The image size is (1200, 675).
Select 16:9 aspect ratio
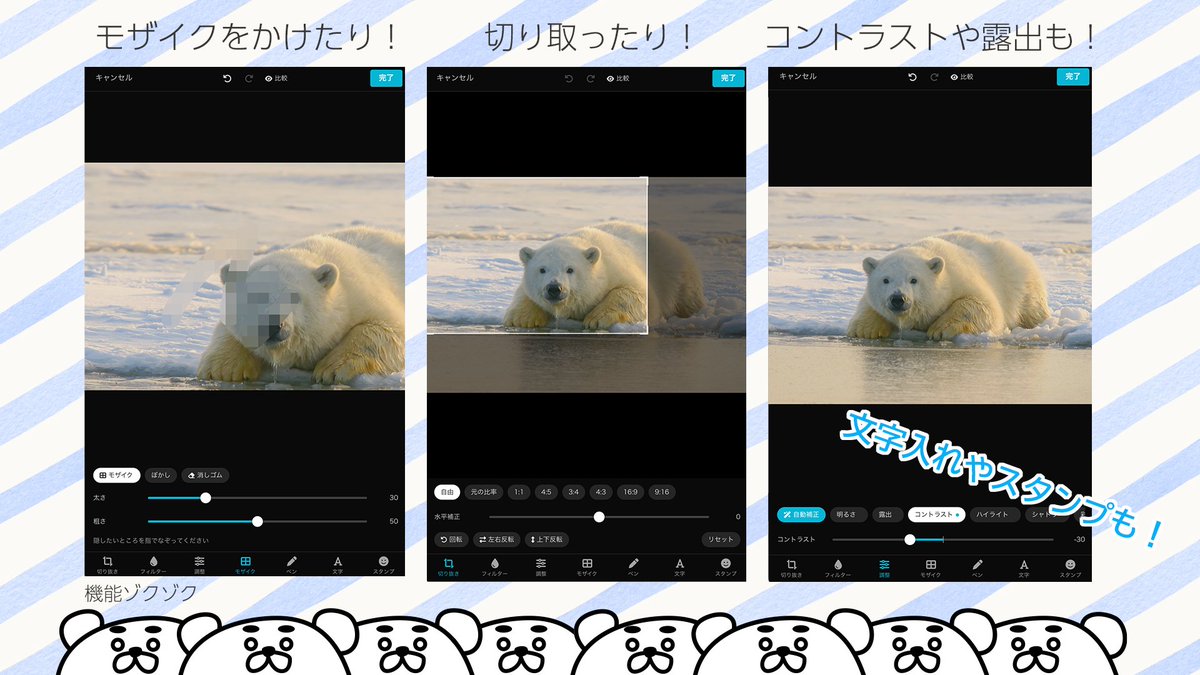tap(631, 492)
